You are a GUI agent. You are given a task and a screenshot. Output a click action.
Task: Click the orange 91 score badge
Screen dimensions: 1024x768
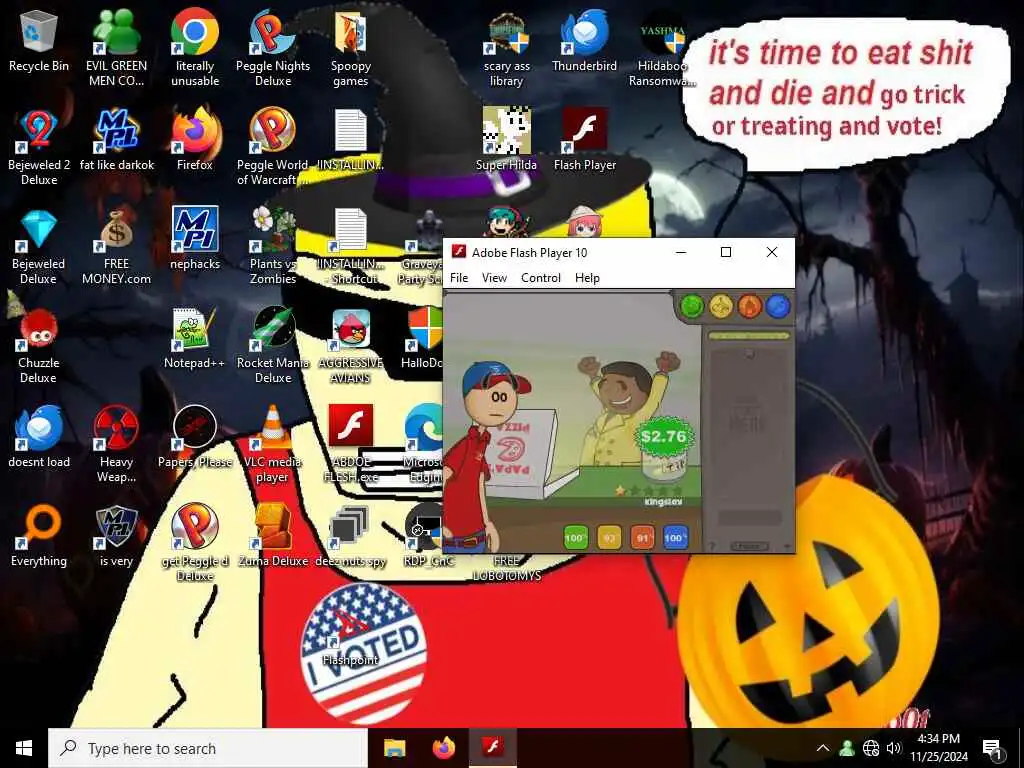tap(643, 538)
